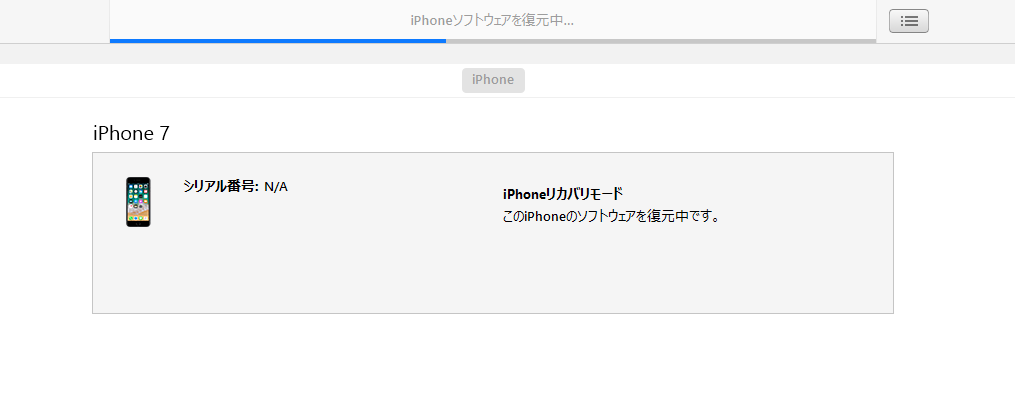
Task: Click the シリアル番号 label
Action: coord(221,186)
